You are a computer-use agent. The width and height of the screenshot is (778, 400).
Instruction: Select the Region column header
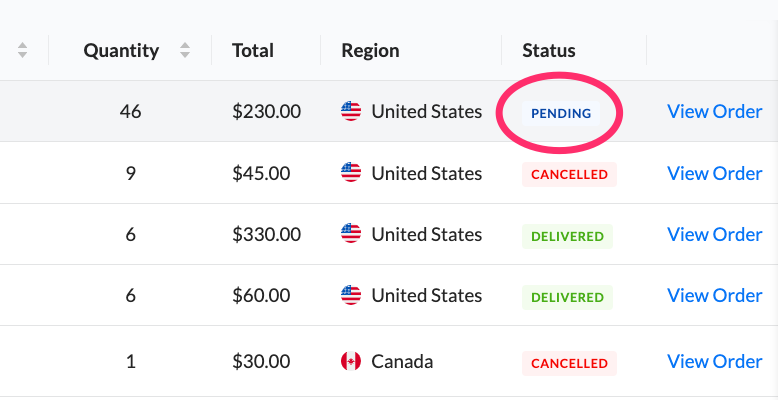coord(370,50)
